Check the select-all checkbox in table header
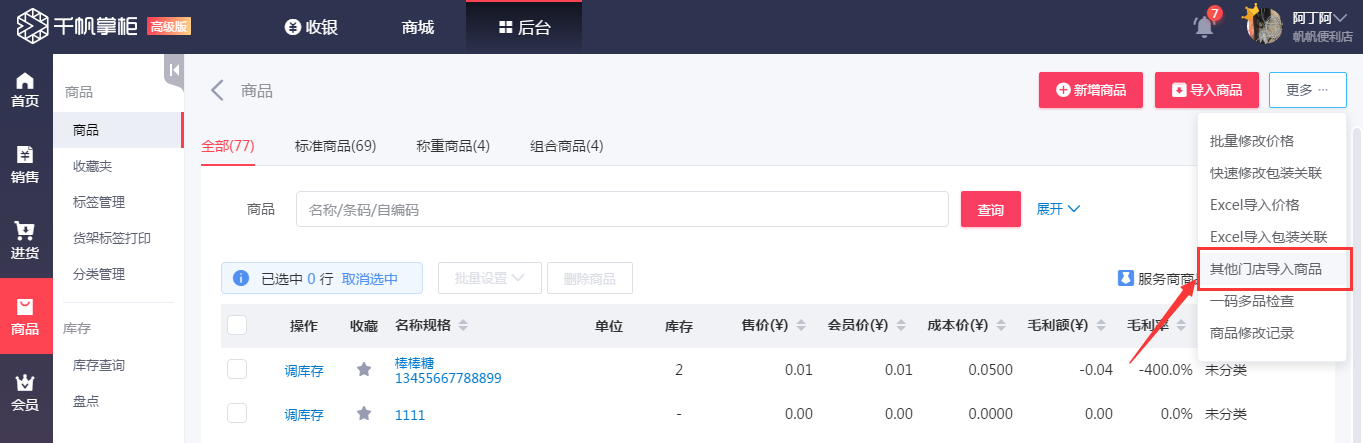 click(237, 325)
